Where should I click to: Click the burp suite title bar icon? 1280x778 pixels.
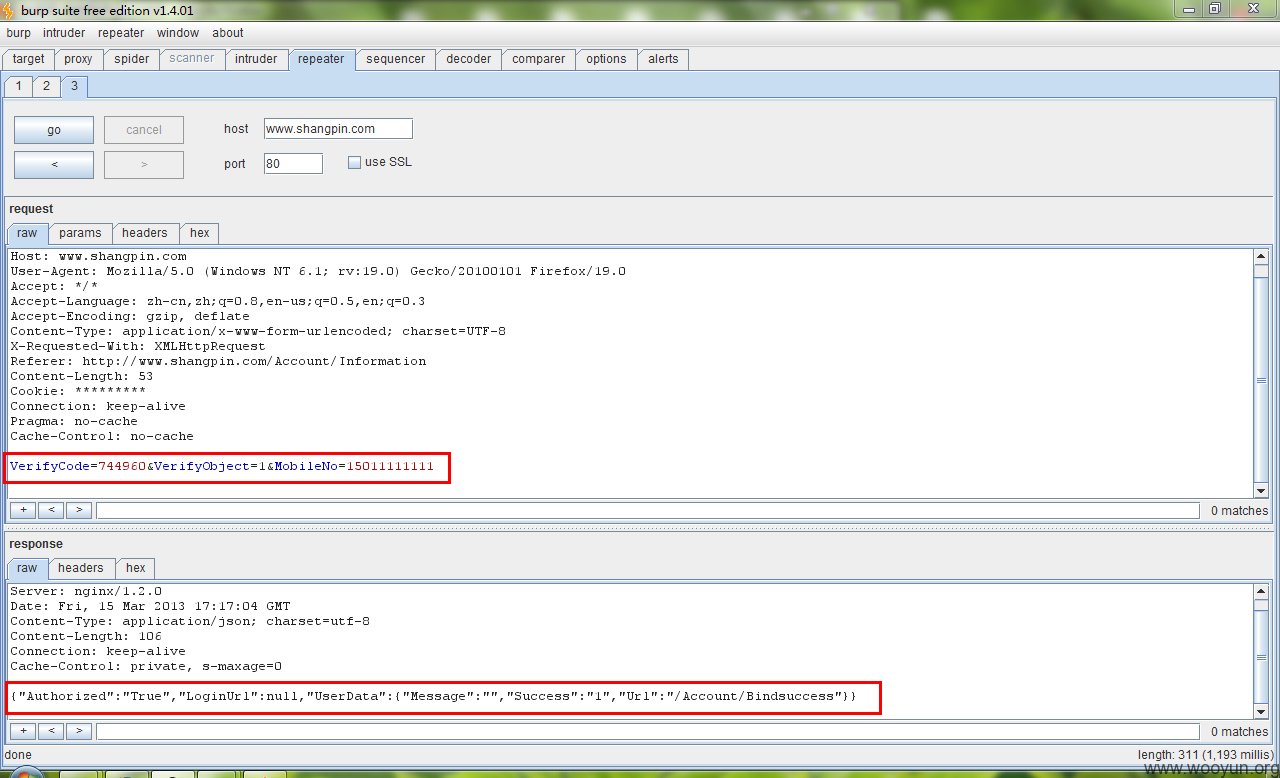[x=9, y=10]
